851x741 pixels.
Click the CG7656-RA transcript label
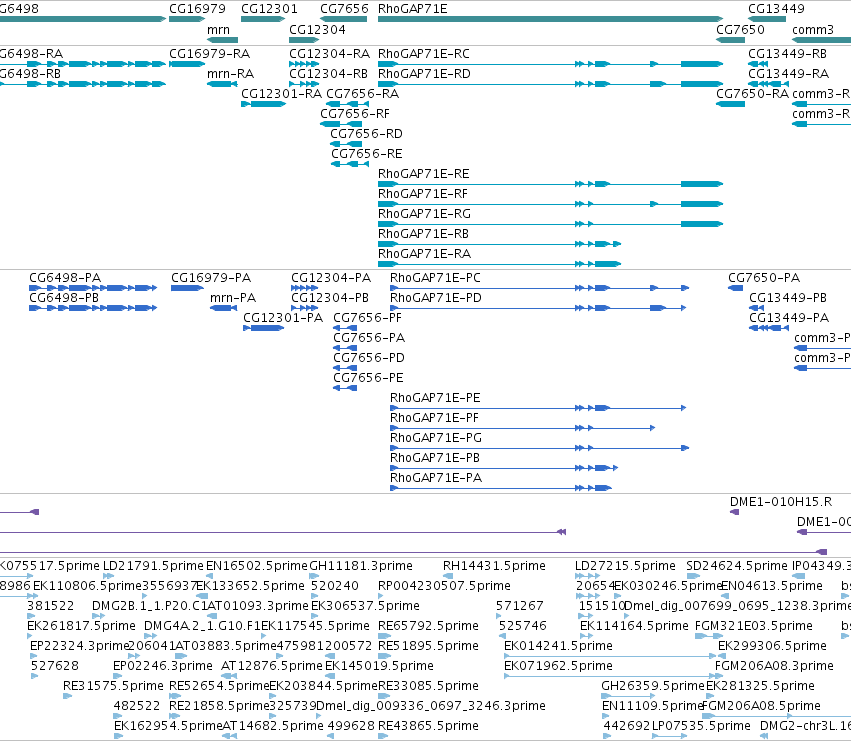coord(363,94)
